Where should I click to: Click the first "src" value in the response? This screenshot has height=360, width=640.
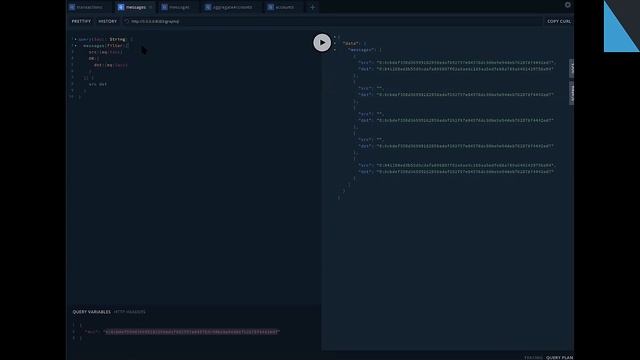tap(465, 62)
